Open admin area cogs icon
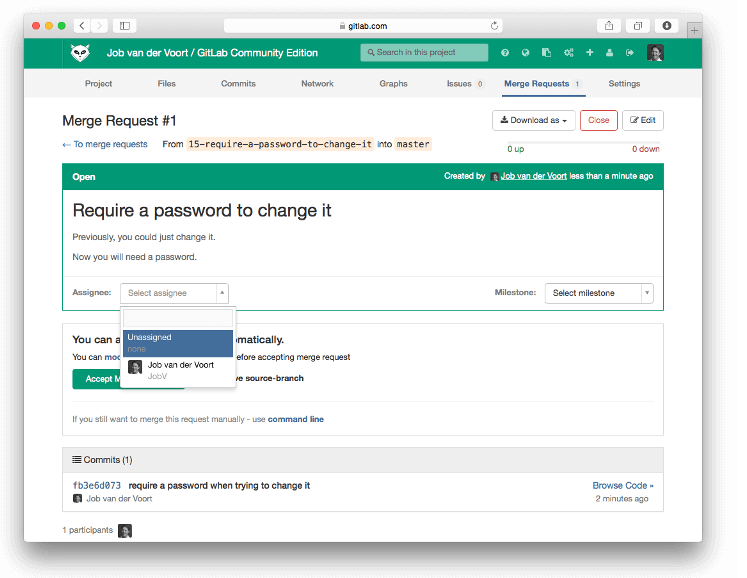Viewport: 747px width, 578px height. click(x=568, y=53)
